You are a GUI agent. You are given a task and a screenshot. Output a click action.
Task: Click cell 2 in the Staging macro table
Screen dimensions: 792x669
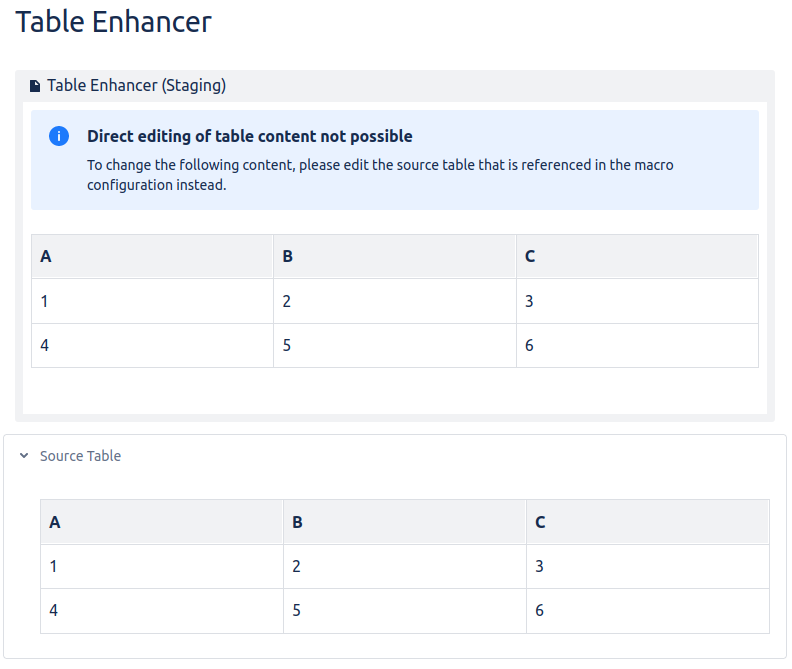tap(287, 301)
